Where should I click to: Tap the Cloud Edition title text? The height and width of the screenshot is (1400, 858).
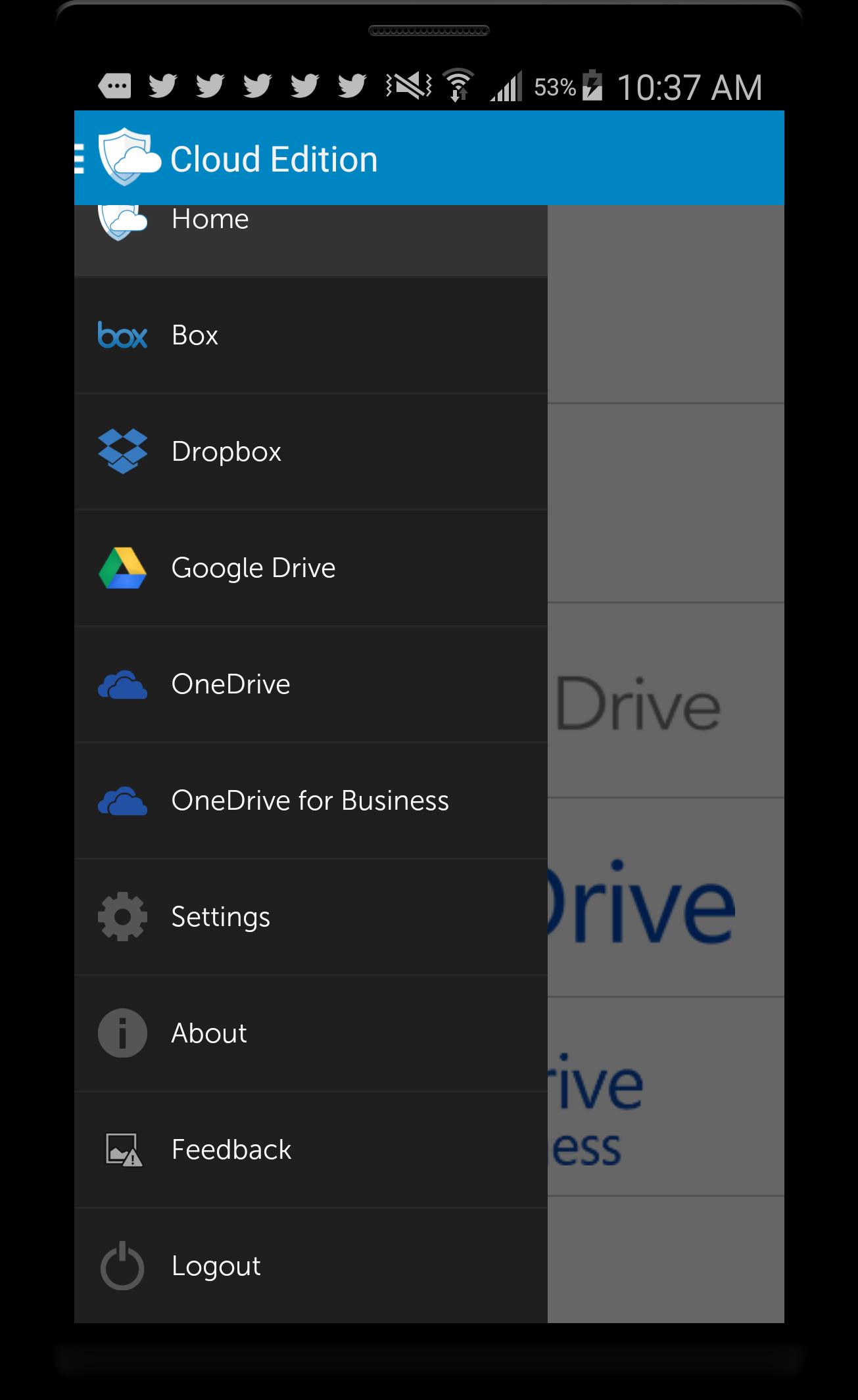pyautogui.click(x=274, y=159)
